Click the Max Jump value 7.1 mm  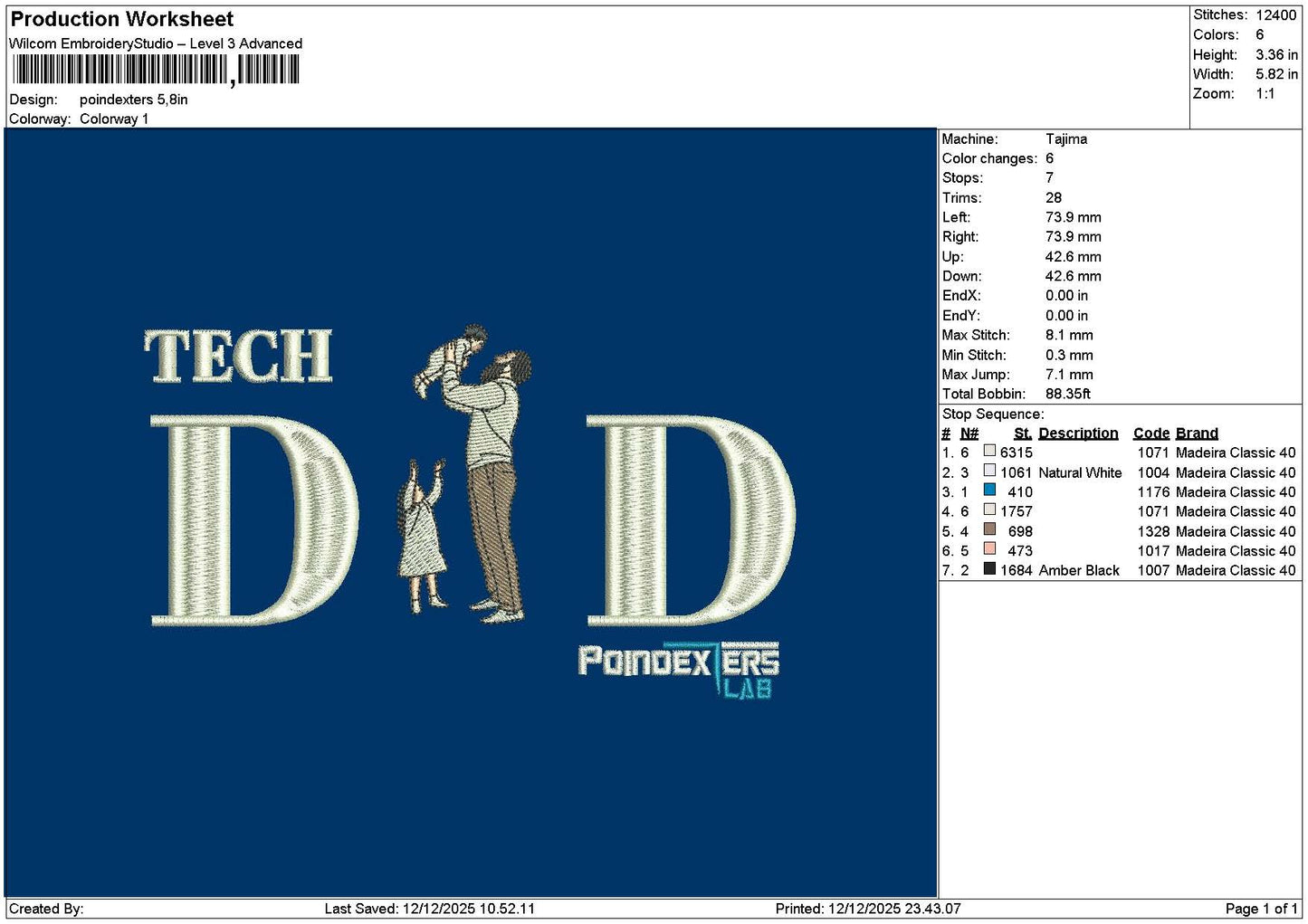[x=1070, y=374]
